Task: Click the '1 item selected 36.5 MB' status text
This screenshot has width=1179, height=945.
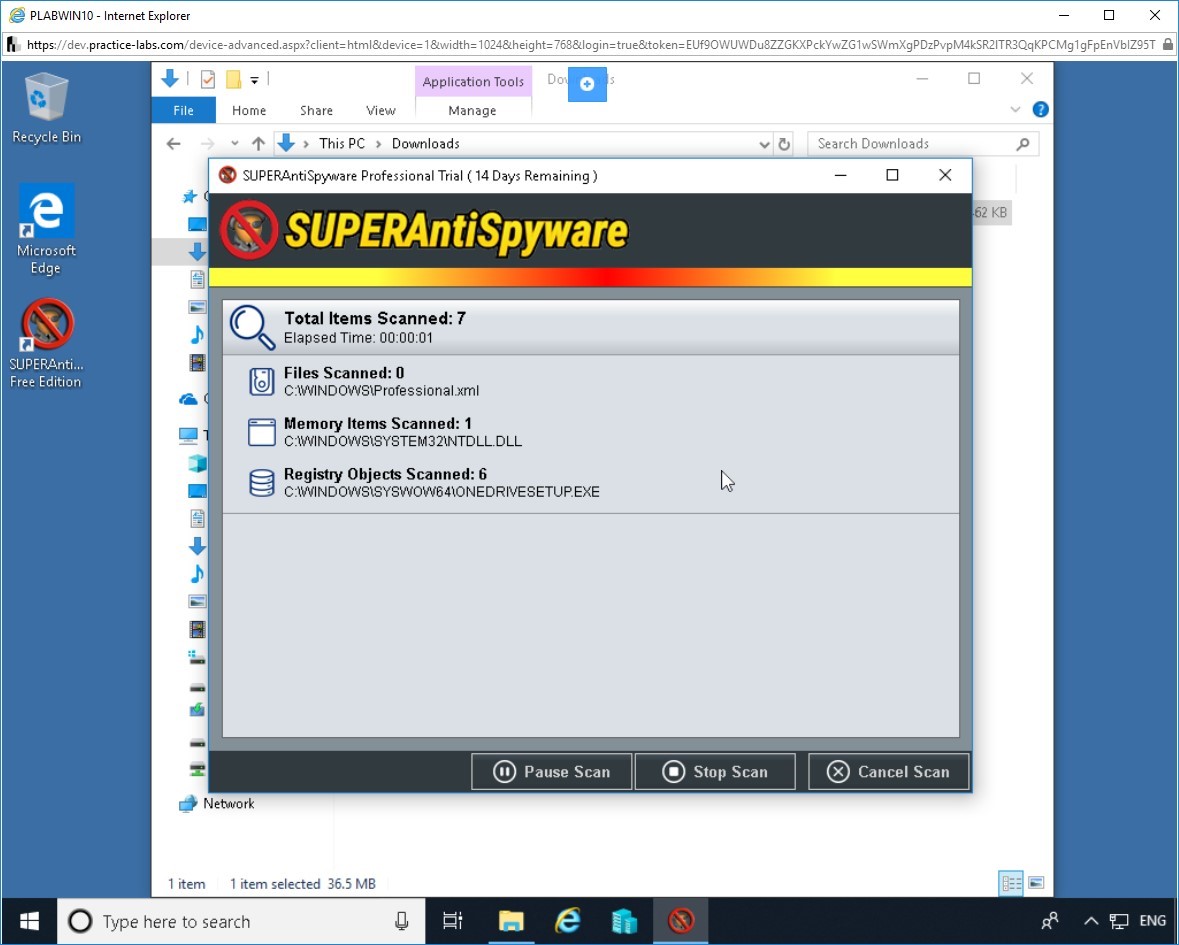Action: click(302, 884)
